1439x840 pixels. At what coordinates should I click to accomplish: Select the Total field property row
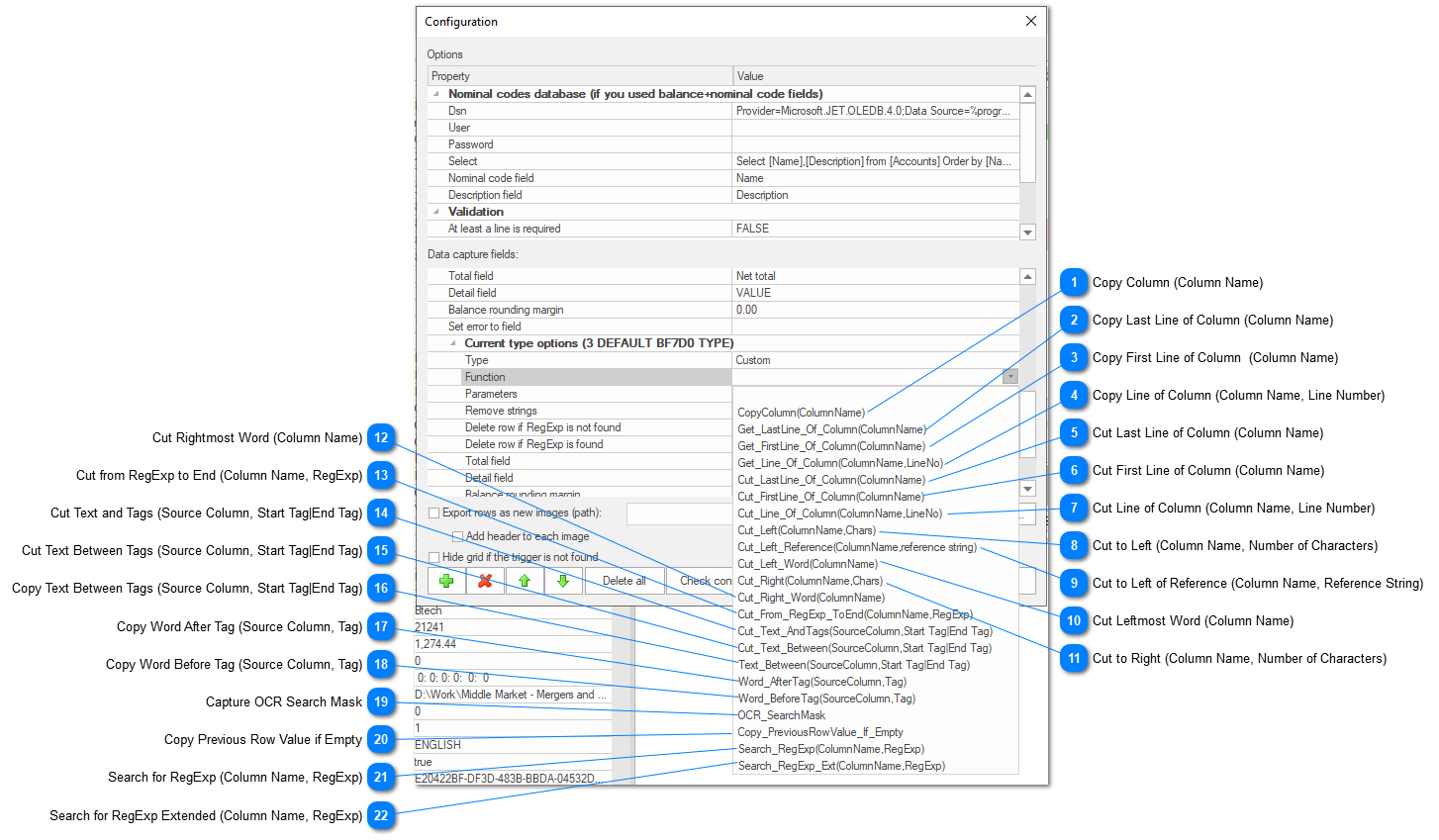tap(544, 275)
